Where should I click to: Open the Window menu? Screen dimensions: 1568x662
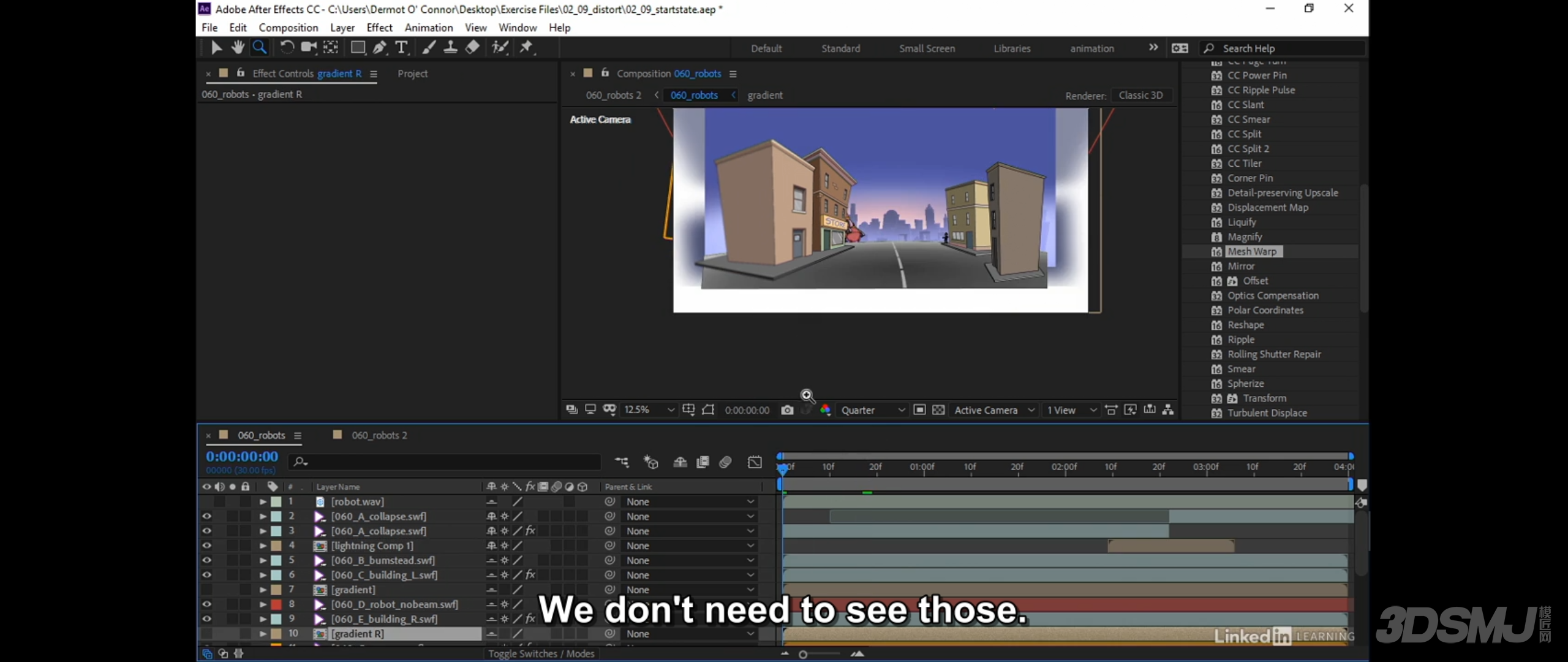(517, 28)
